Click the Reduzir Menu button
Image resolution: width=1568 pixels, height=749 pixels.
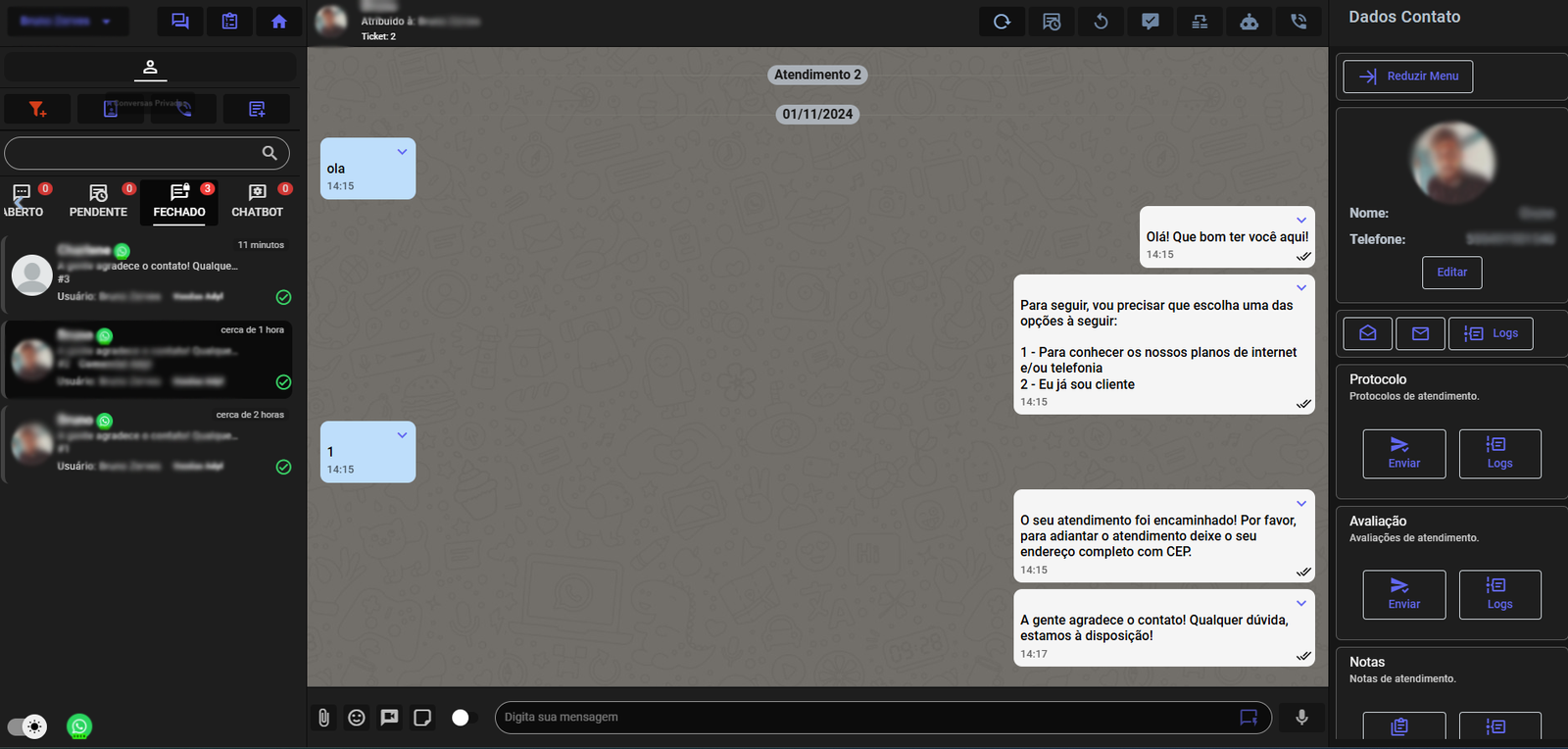coord(1407,76)
